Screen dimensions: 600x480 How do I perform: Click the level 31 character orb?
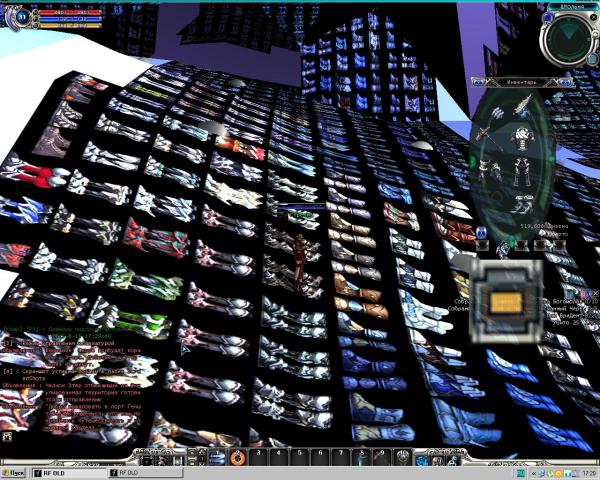(x=23, y=16)
